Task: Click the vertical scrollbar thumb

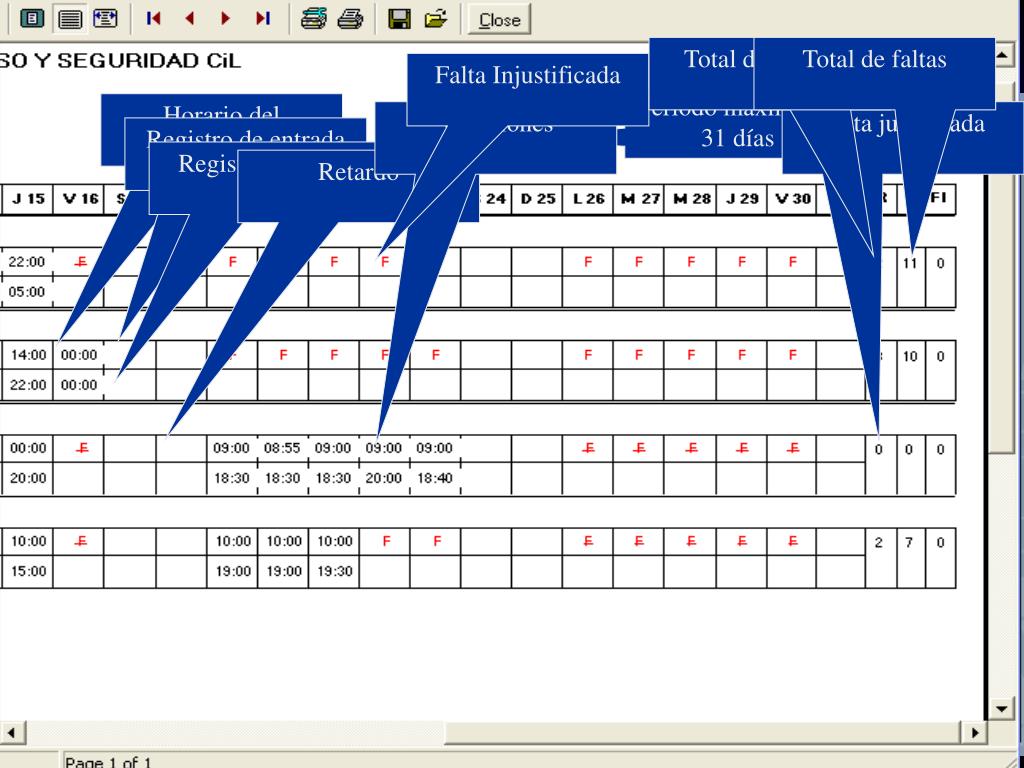Action: 1002,268
